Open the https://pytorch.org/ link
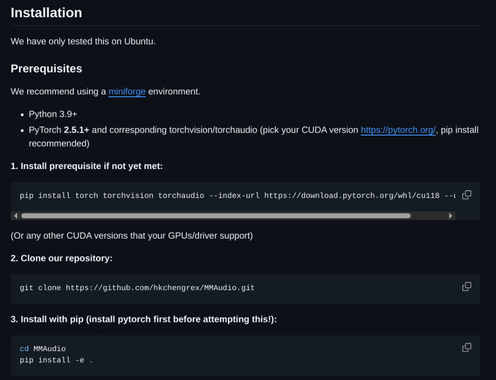 (398, 130)
